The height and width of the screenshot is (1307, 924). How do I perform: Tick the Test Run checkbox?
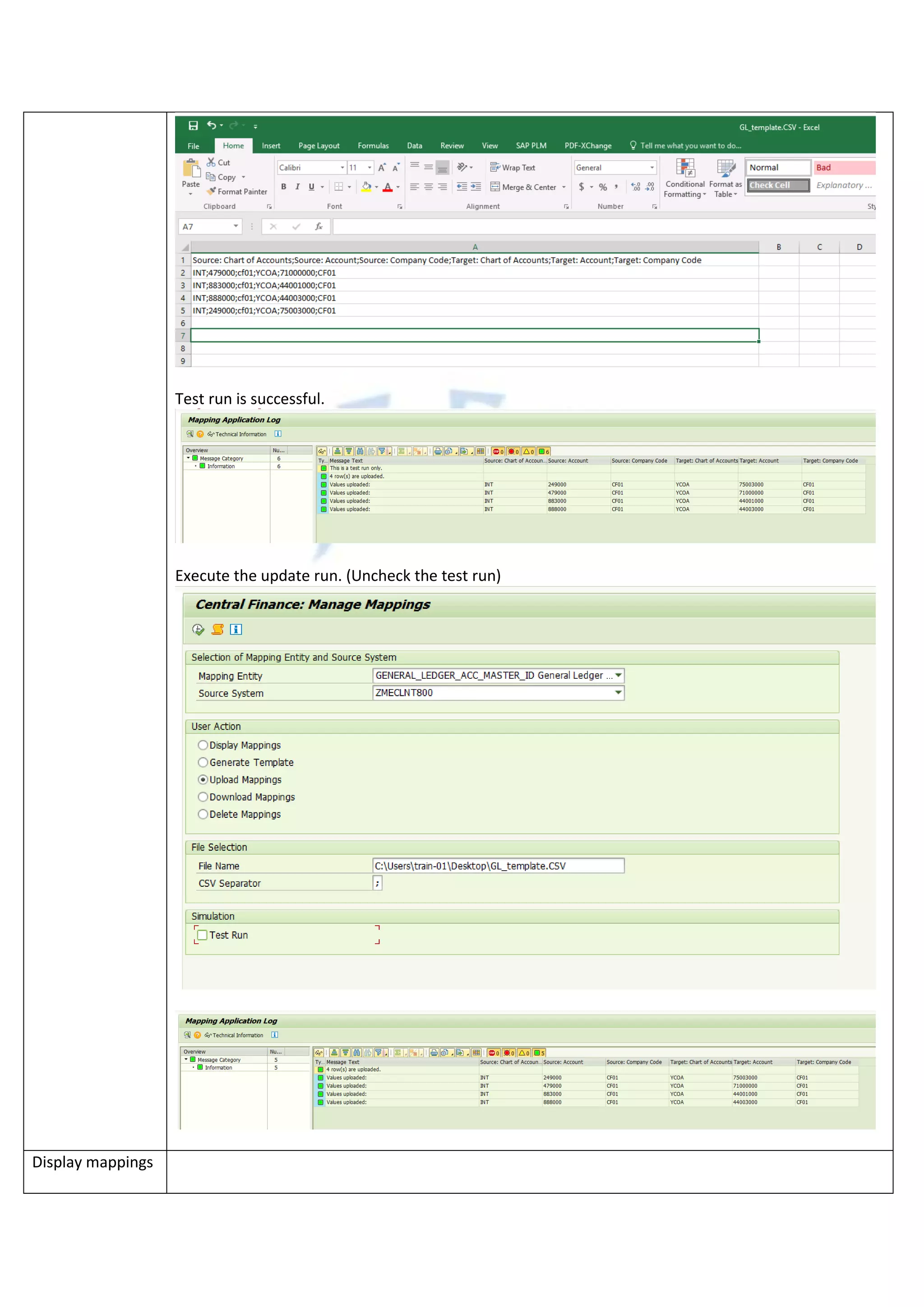click(202, 935)
